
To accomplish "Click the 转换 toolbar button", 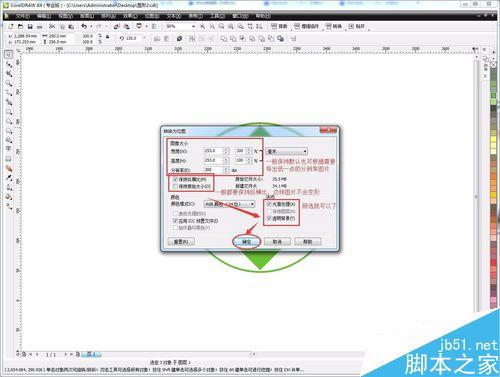I will coord(334,26).
